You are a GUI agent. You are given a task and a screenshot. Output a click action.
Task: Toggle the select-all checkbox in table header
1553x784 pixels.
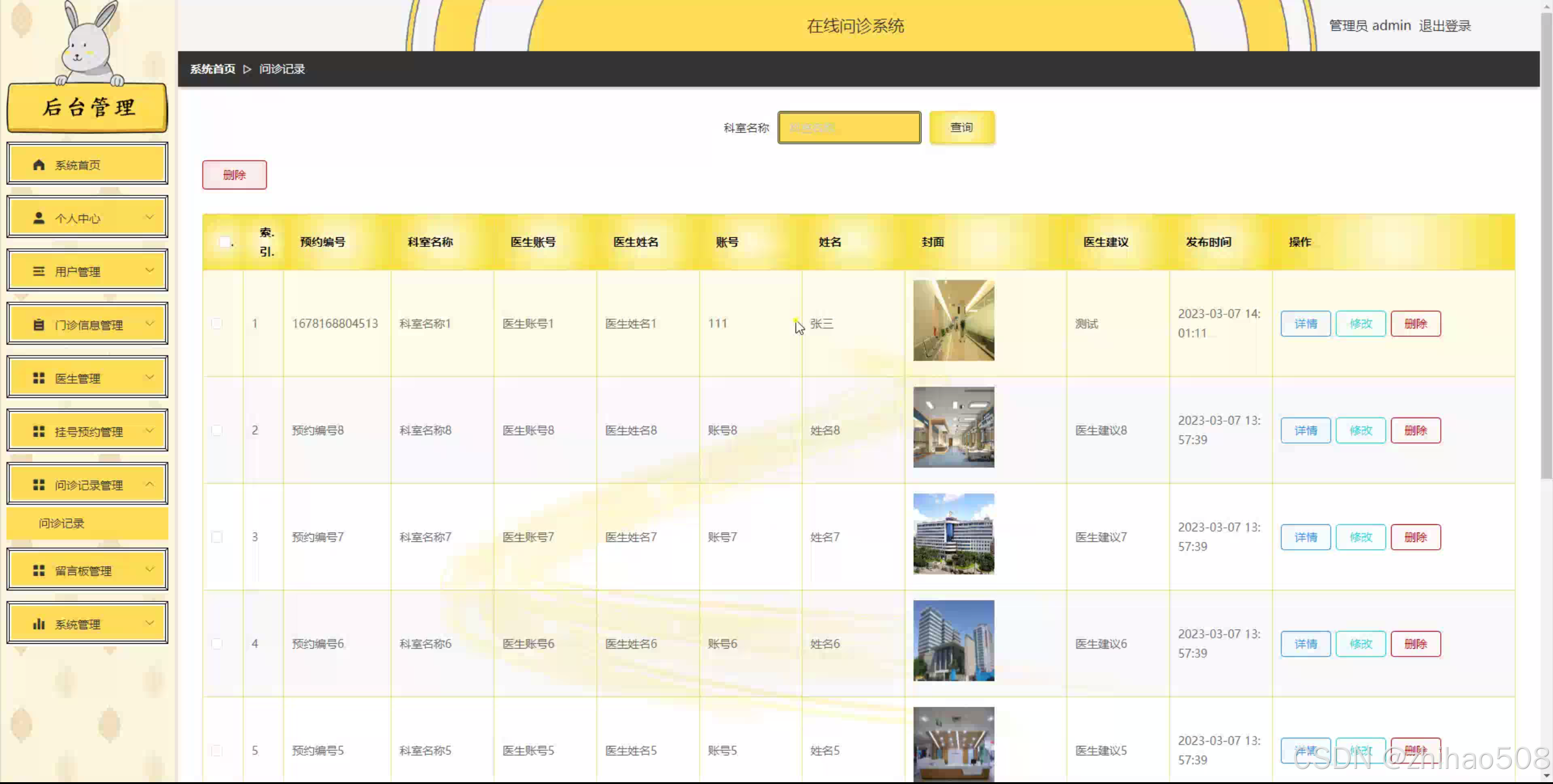tap(225, 242)
